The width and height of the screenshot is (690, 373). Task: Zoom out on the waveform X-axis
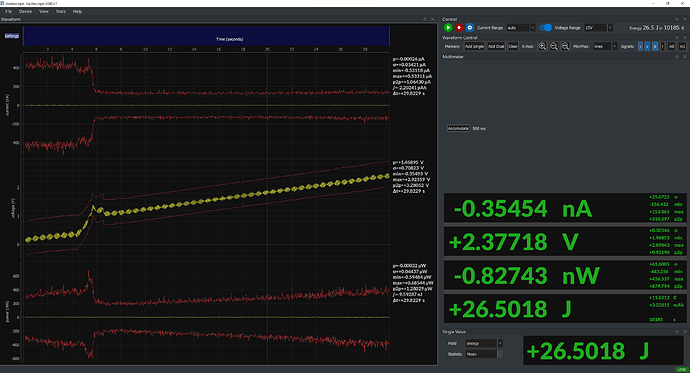(554, 46)
